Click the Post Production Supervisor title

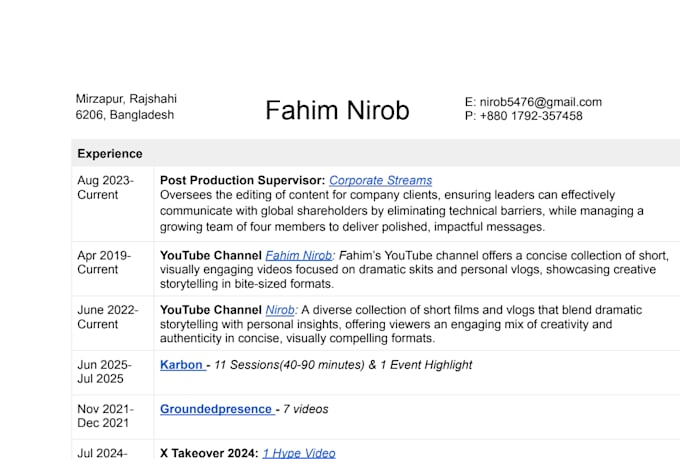(242, 180)
